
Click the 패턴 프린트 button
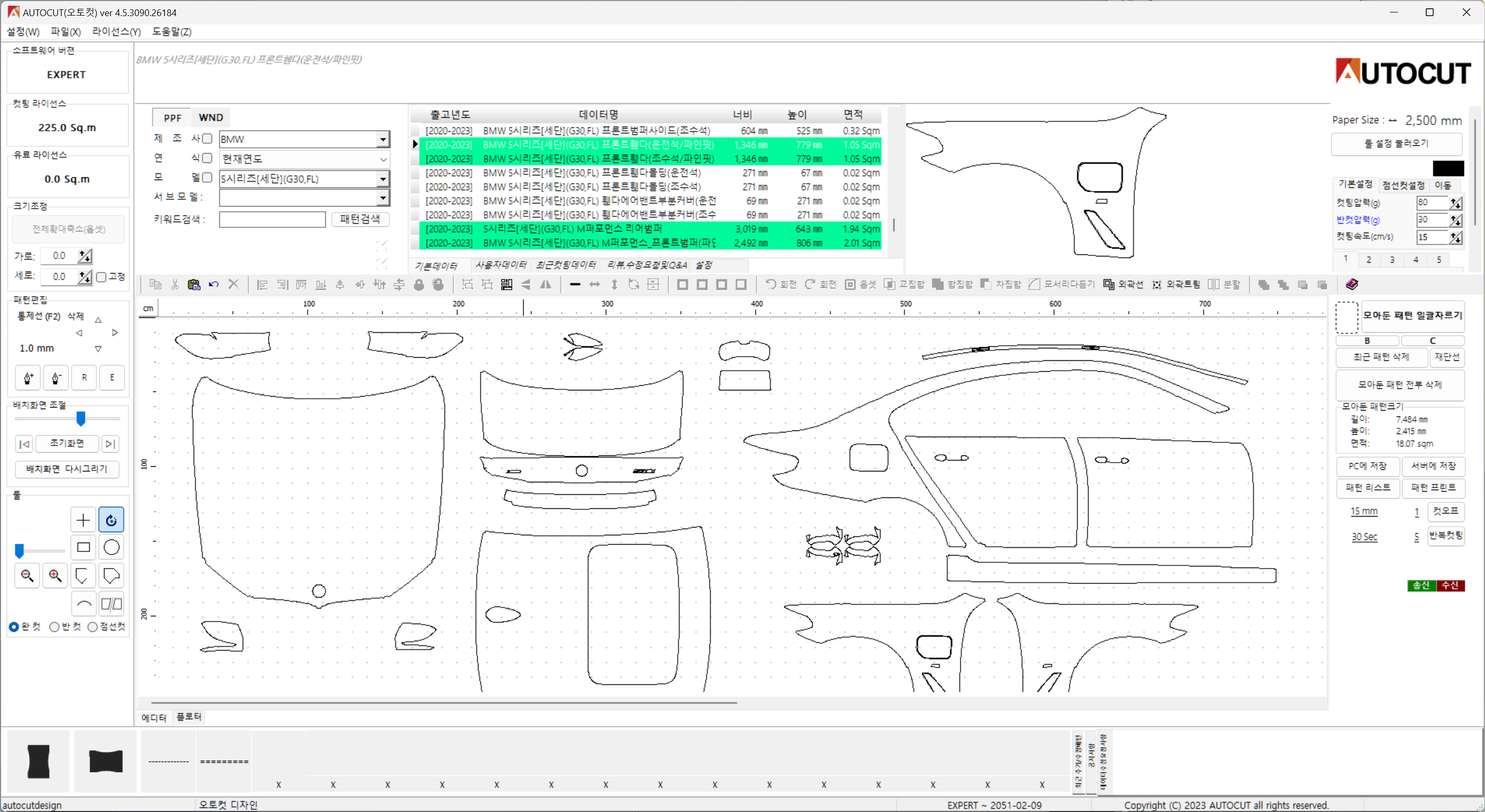coord(1433,488)
